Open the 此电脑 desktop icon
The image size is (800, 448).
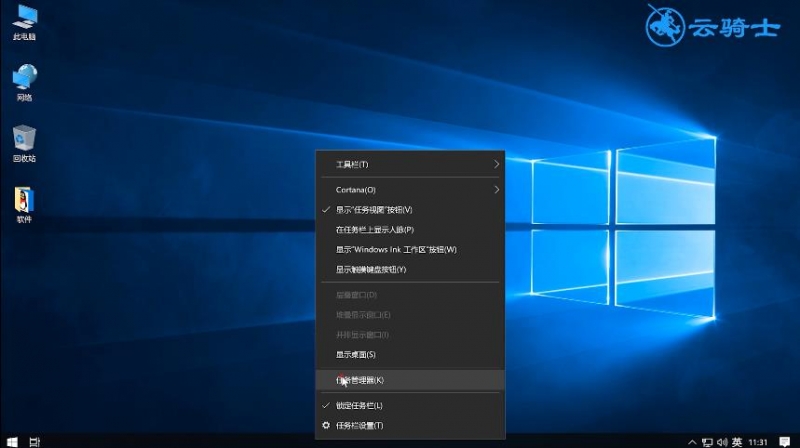(24, 23)
